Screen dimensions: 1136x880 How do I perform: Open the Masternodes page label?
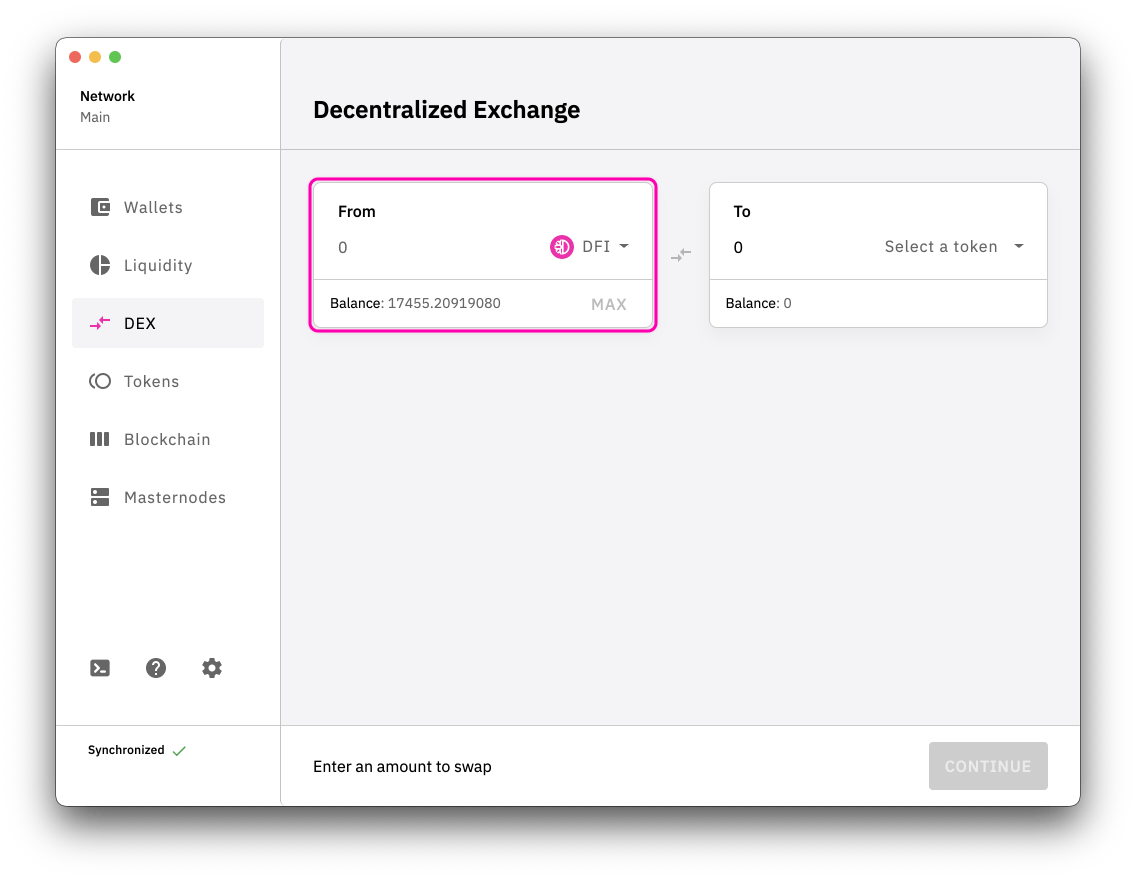pos(175,498)
